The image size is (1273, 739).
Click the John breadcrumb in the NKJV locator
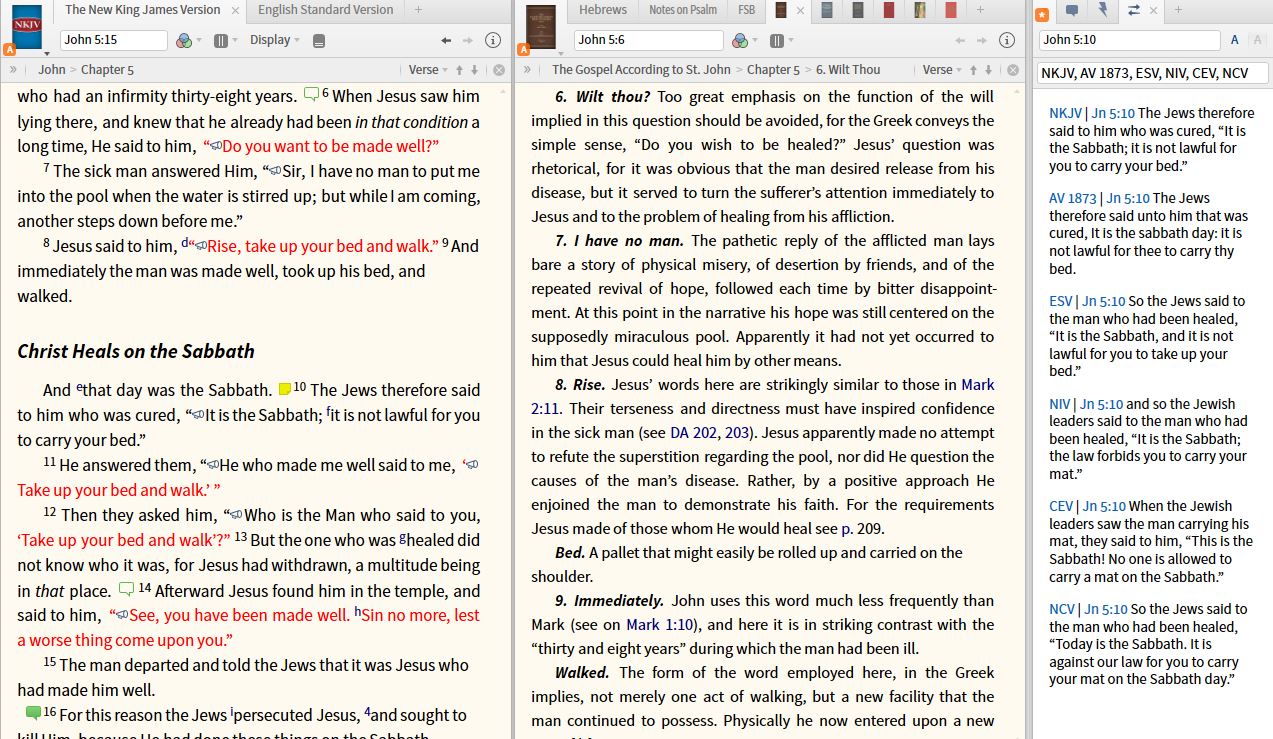tap(52, 69)
